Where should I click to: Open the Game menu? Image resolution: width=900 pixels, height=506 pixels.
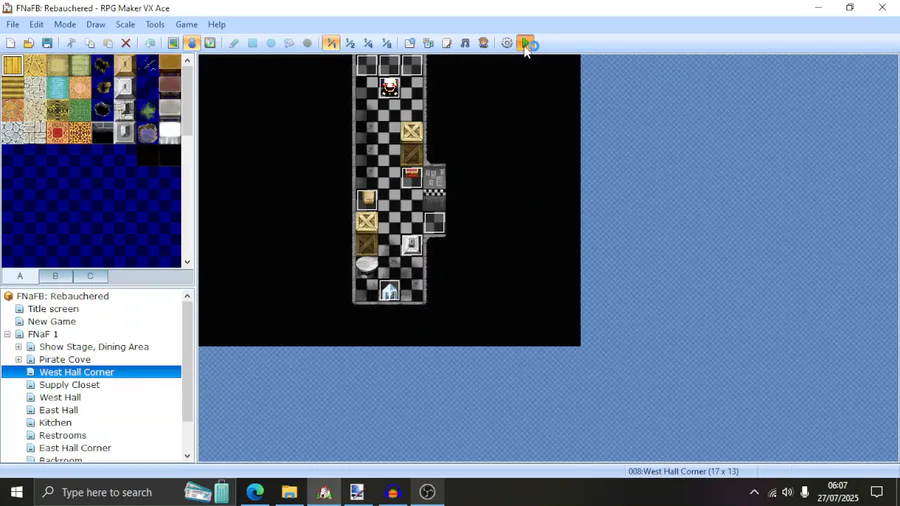point(187,25)
